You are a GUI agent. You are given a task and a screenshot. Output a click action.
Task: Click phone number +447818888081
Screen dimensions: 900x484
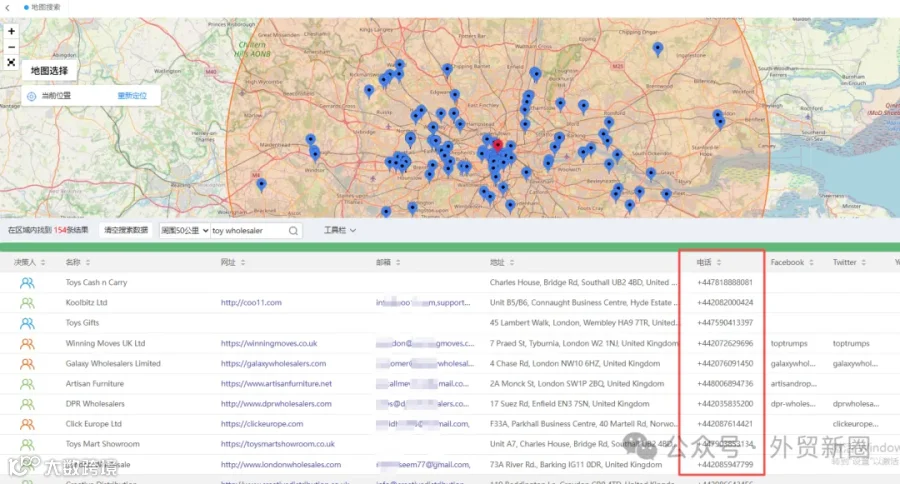click(x=725, y=282)
